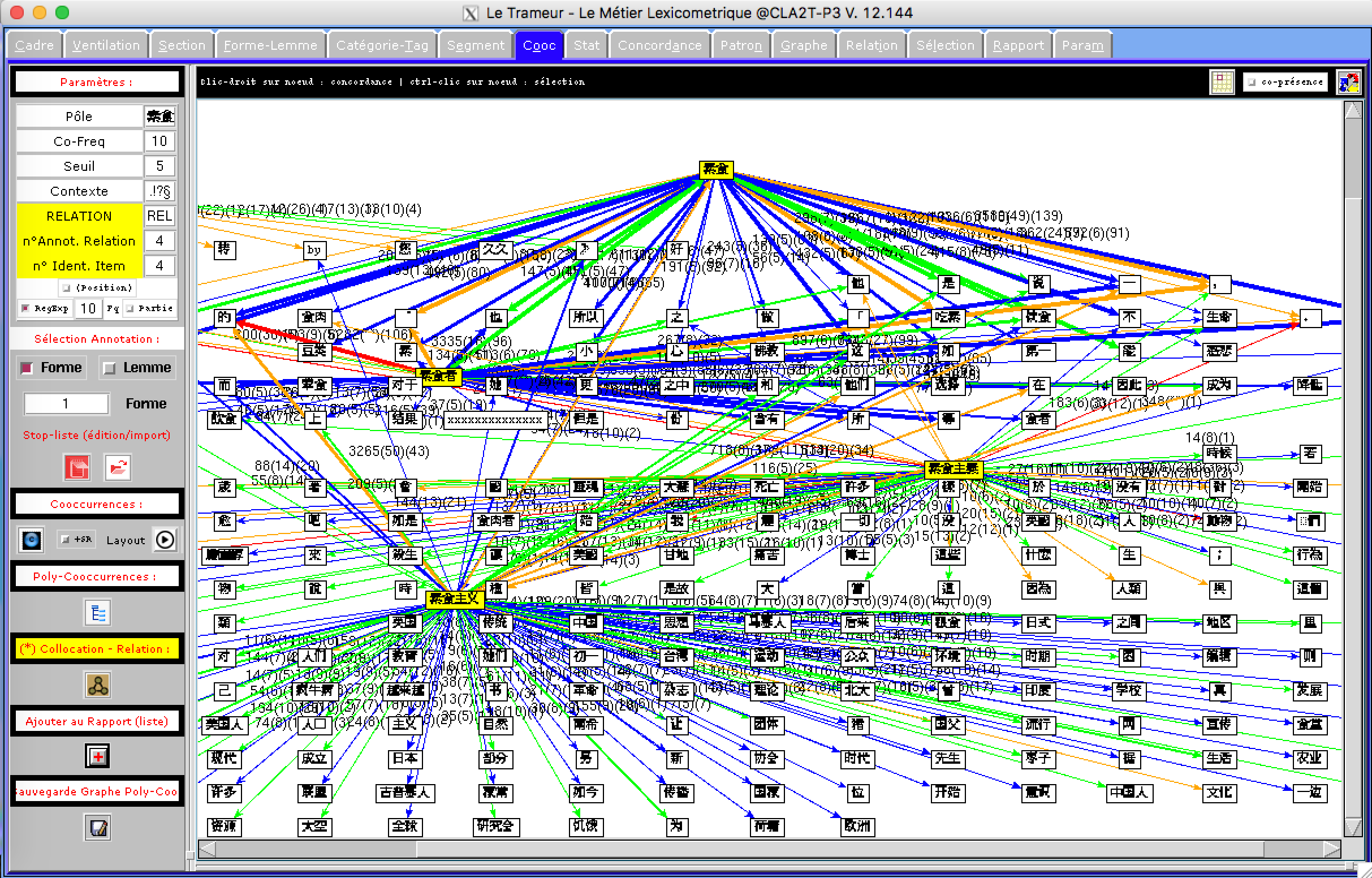Screen dimensions: 1372x878
Task: Switch to the Cadre tab
Action: tap(34, 45)
